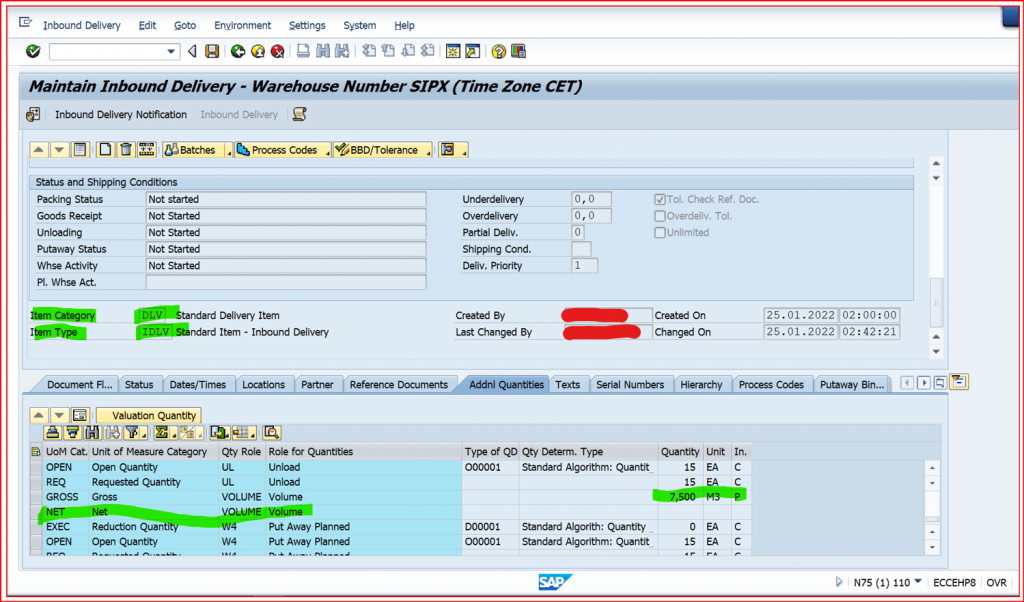Toggle Tol. Check Ref. Doc. checkbox
Screen dimensions: 1024x602
[660, 199]
